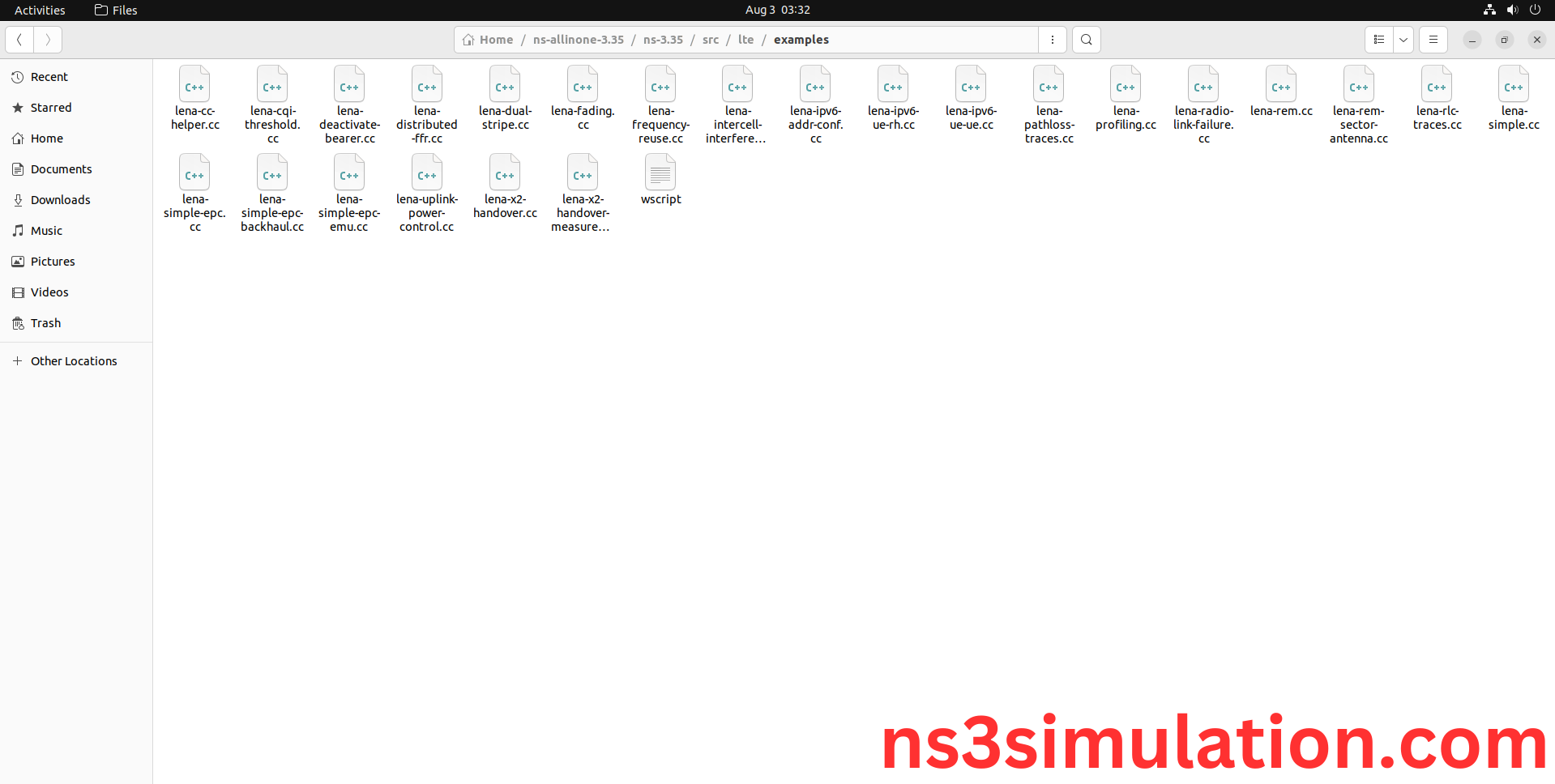Image resolution: width=1555 pixels, height=784 pixels.
Task: Click lena-distributed-ffr.cc file icon
Action: (427, 84)
